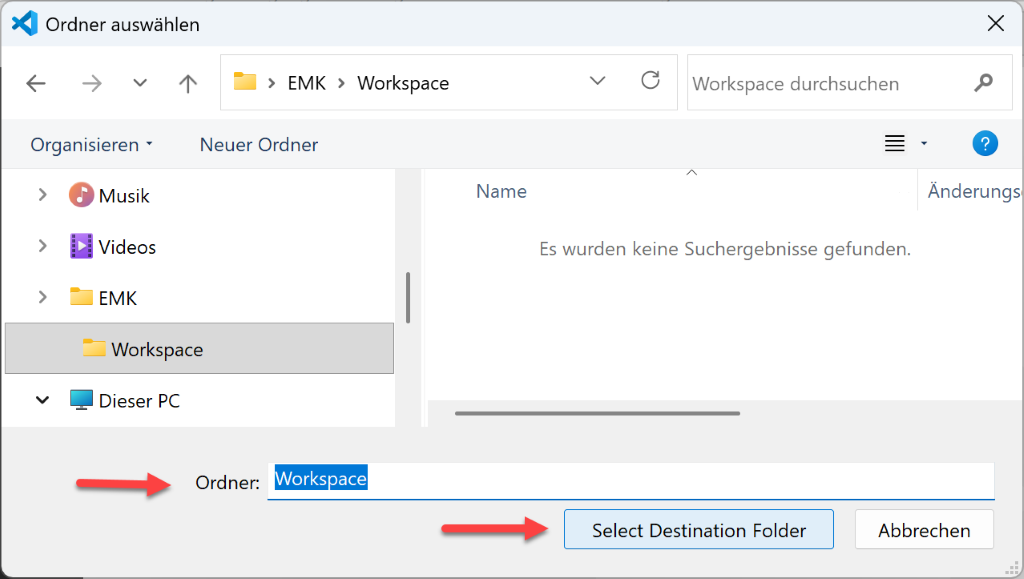Refresh the Workspace folder view
The image size is (1024, 579).
[651, 81]
